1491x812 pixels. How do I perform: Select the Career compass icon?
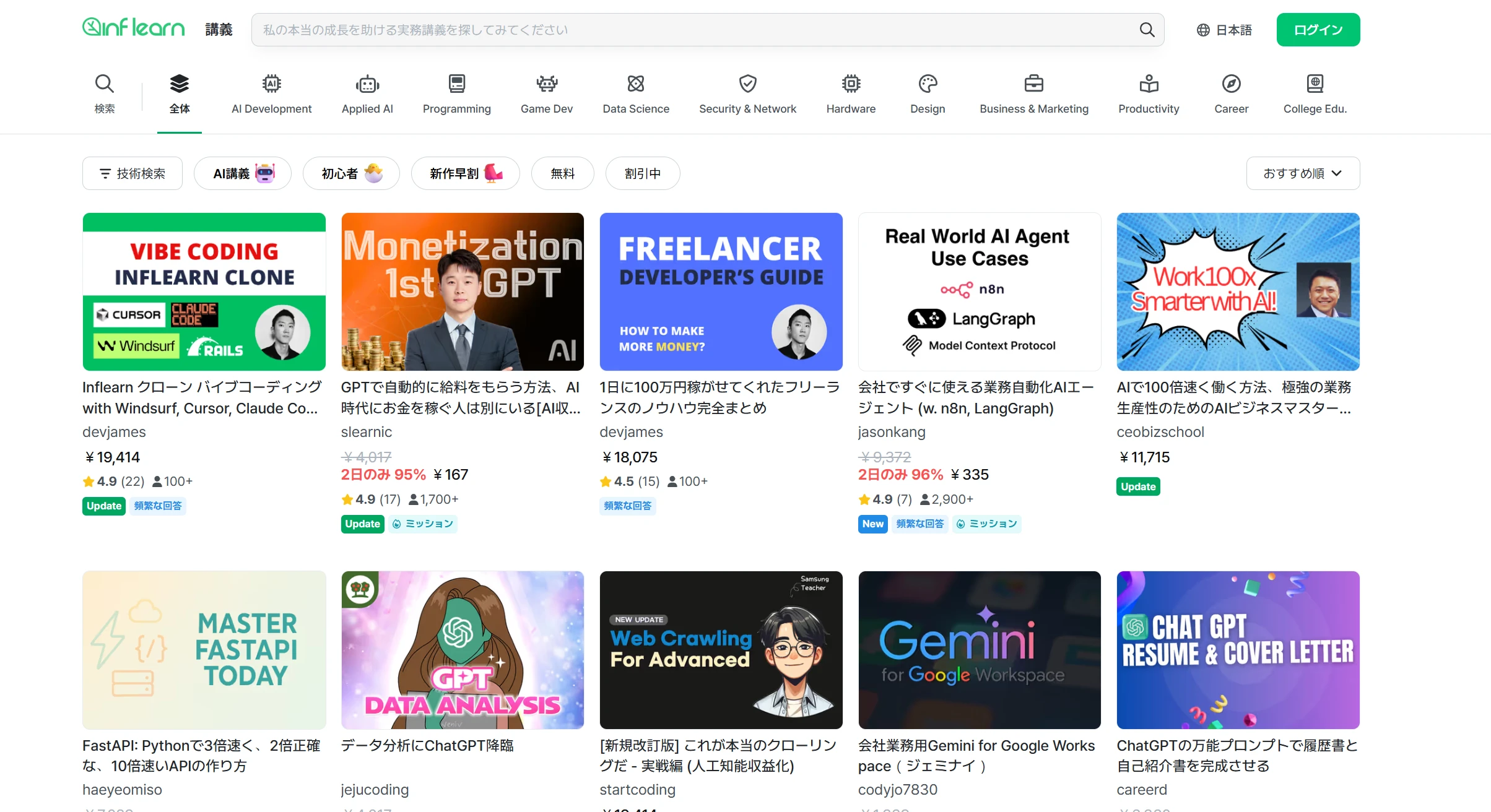click(x=1231, y=84)
